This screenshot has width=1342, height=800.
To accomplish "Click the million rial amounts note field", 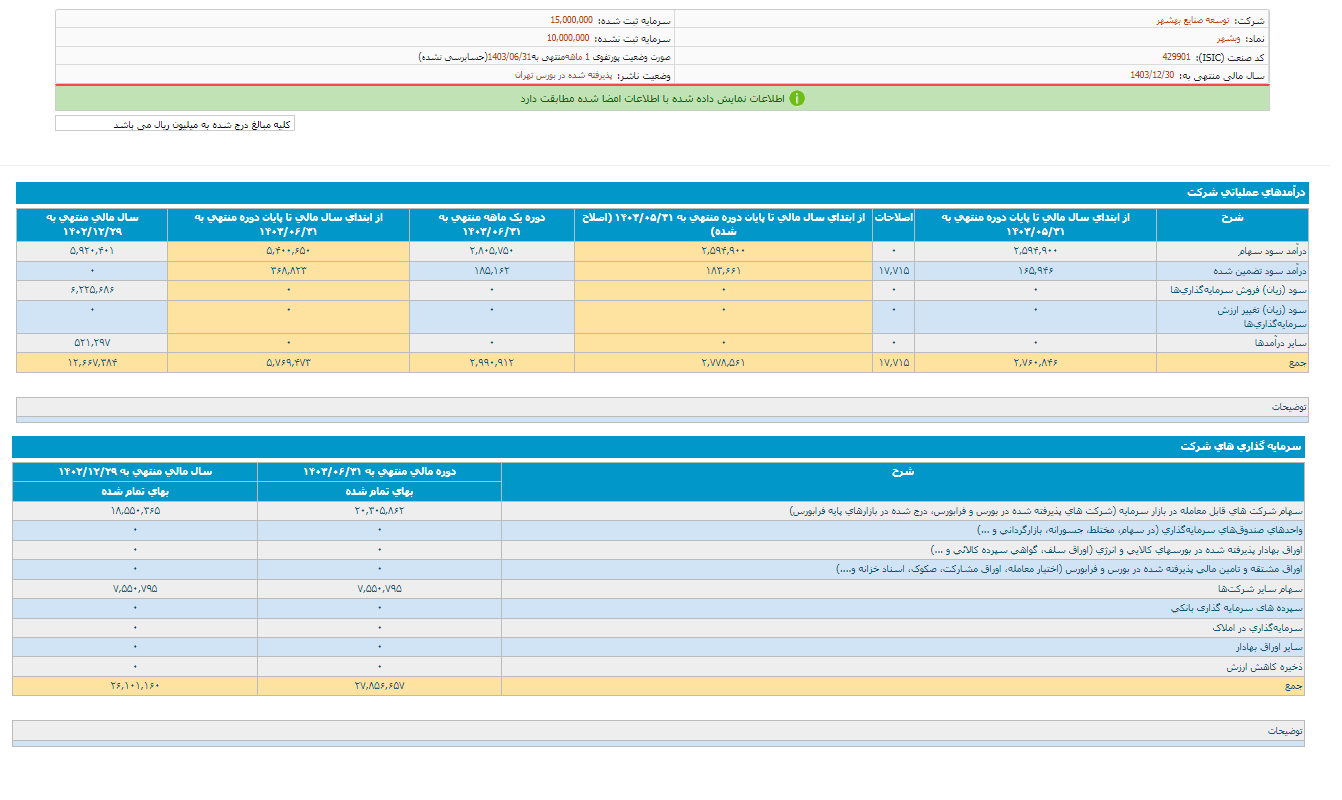I will point(175,124).
